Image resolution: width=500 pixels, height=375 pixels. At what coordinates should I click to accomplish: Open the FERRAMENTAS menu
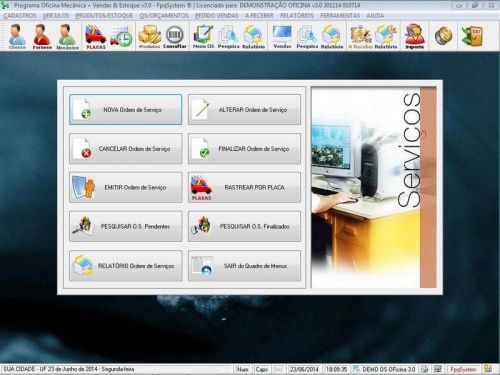tap(340, 16)
